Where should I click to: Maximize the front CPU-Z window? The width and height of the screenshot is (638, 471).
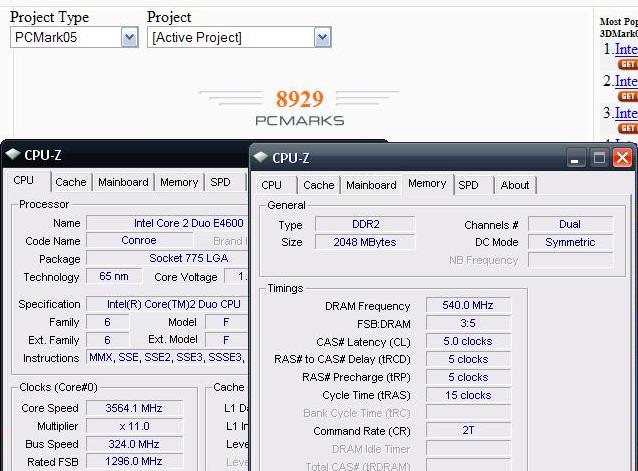(x=599, y=157)
